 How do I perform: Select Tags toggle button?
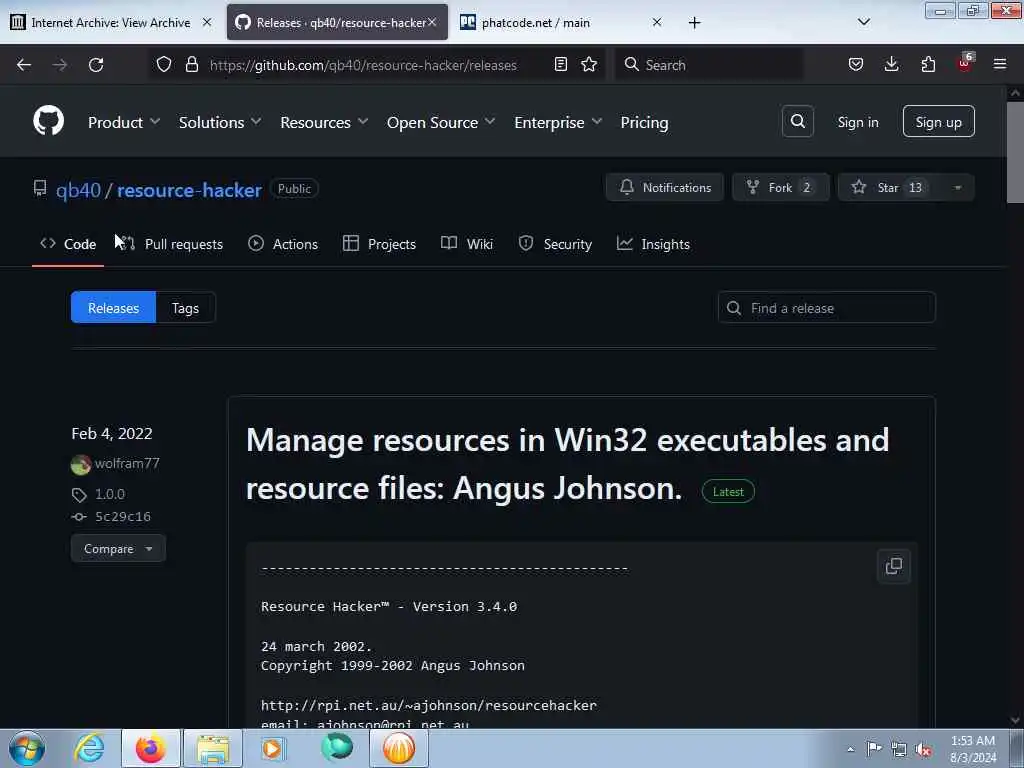coord(185,308)
